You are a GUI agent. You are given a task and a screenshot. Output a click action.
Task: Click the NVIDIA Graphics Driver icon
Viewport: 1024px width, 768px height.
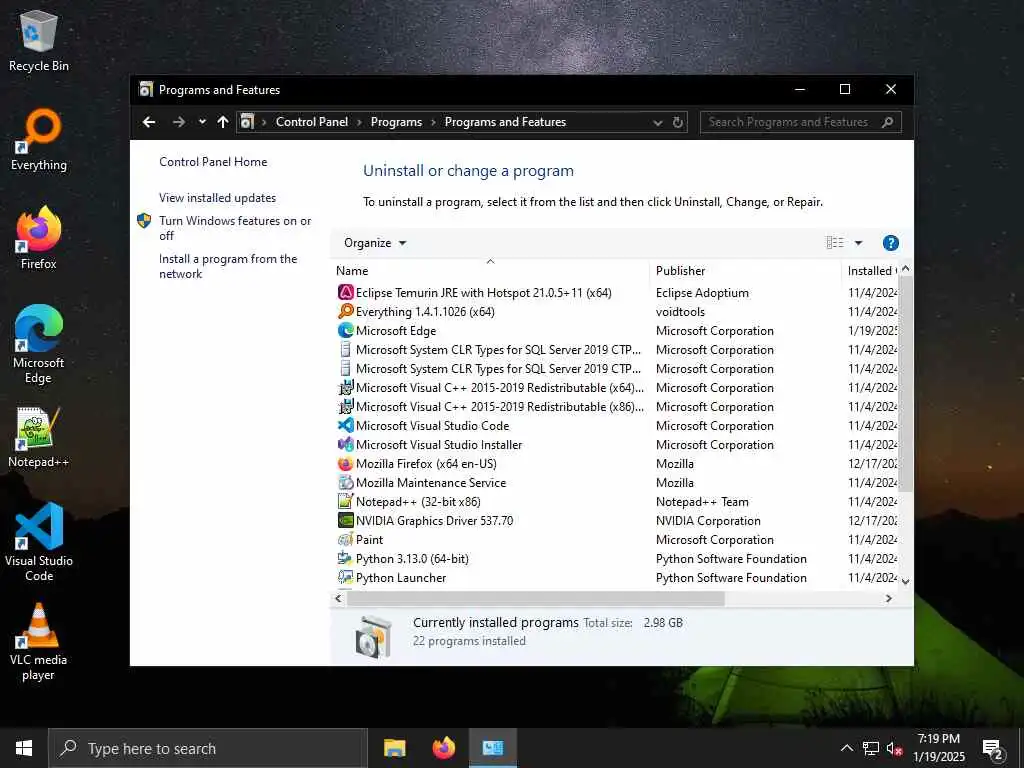345,520
